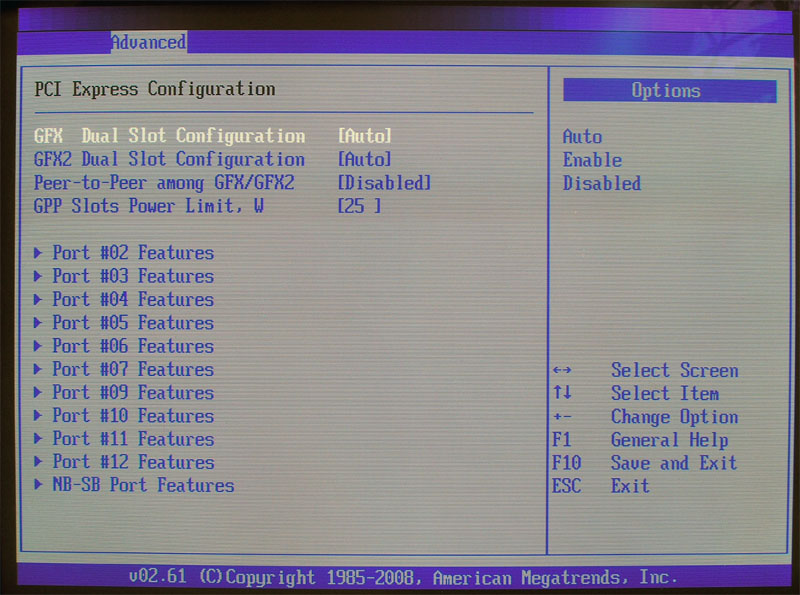Expand the Port #04 Features arrow
This screenshot has height=595, width=800.
[38, 299]
